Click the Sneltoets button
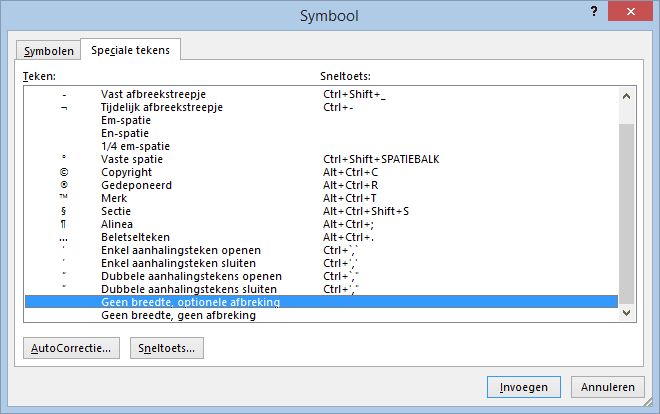The width and height of the screenshot is (660, 414). click(x=167, y=348)
